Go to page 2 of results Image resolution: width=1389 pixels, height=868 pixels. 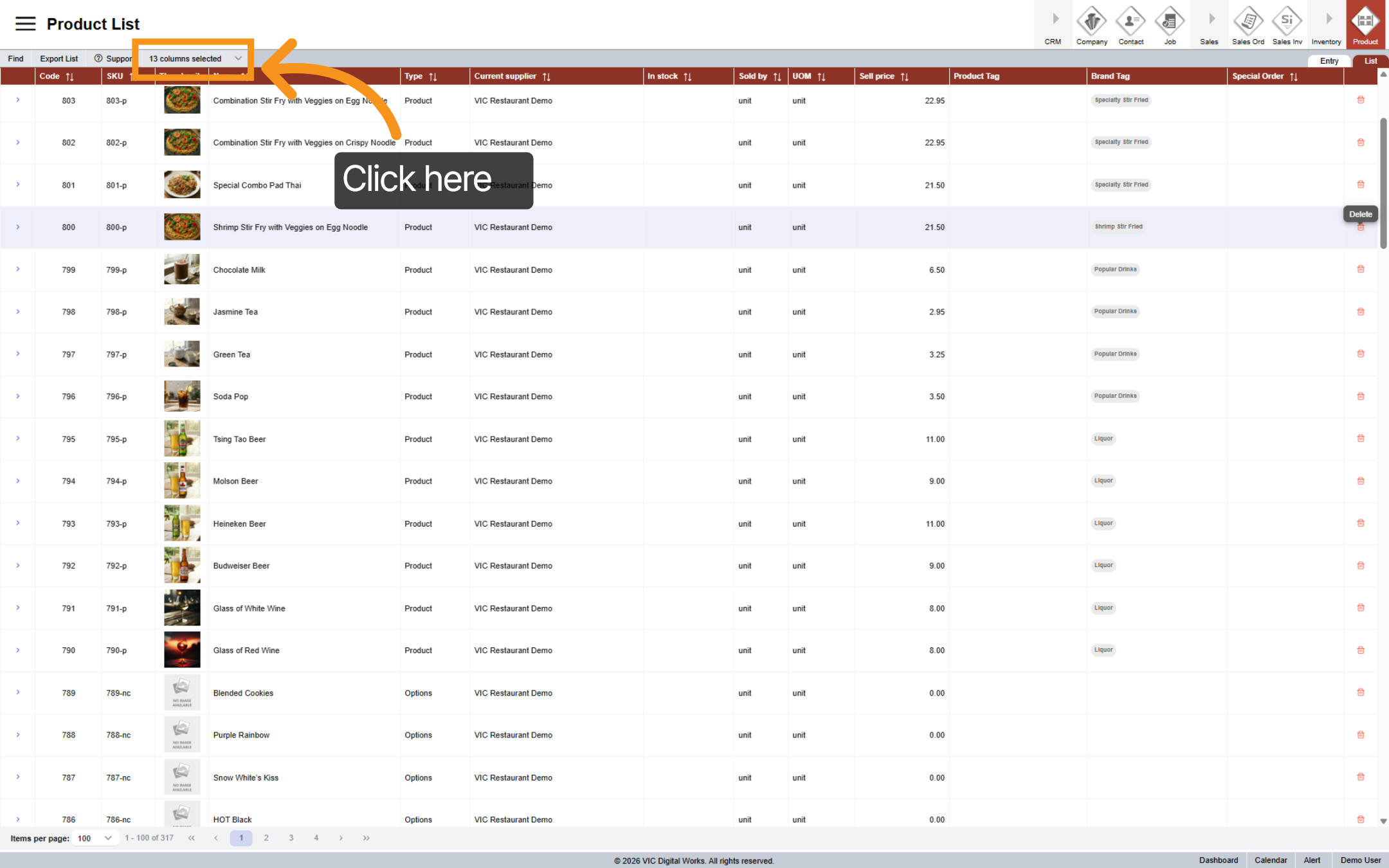click(266, 838)
